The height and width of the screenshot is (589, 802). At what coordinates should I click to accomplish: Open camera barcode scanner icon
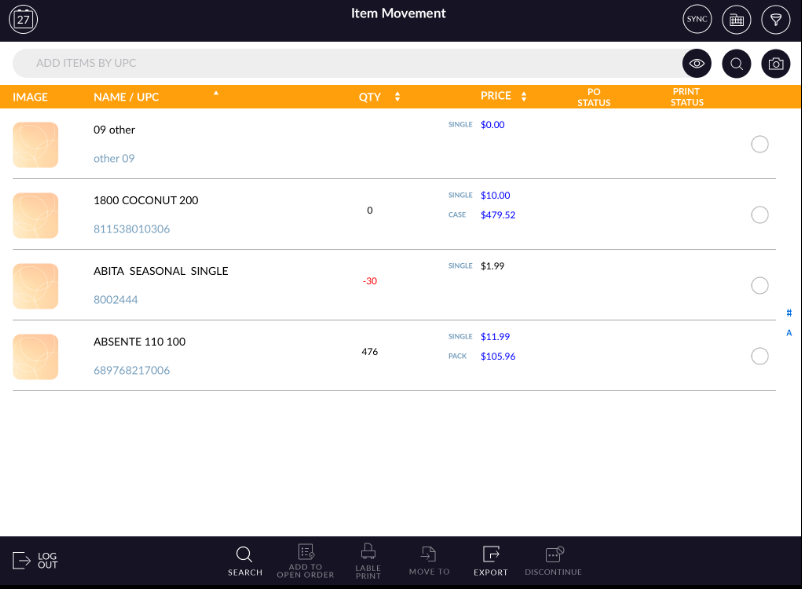point(776,64)
